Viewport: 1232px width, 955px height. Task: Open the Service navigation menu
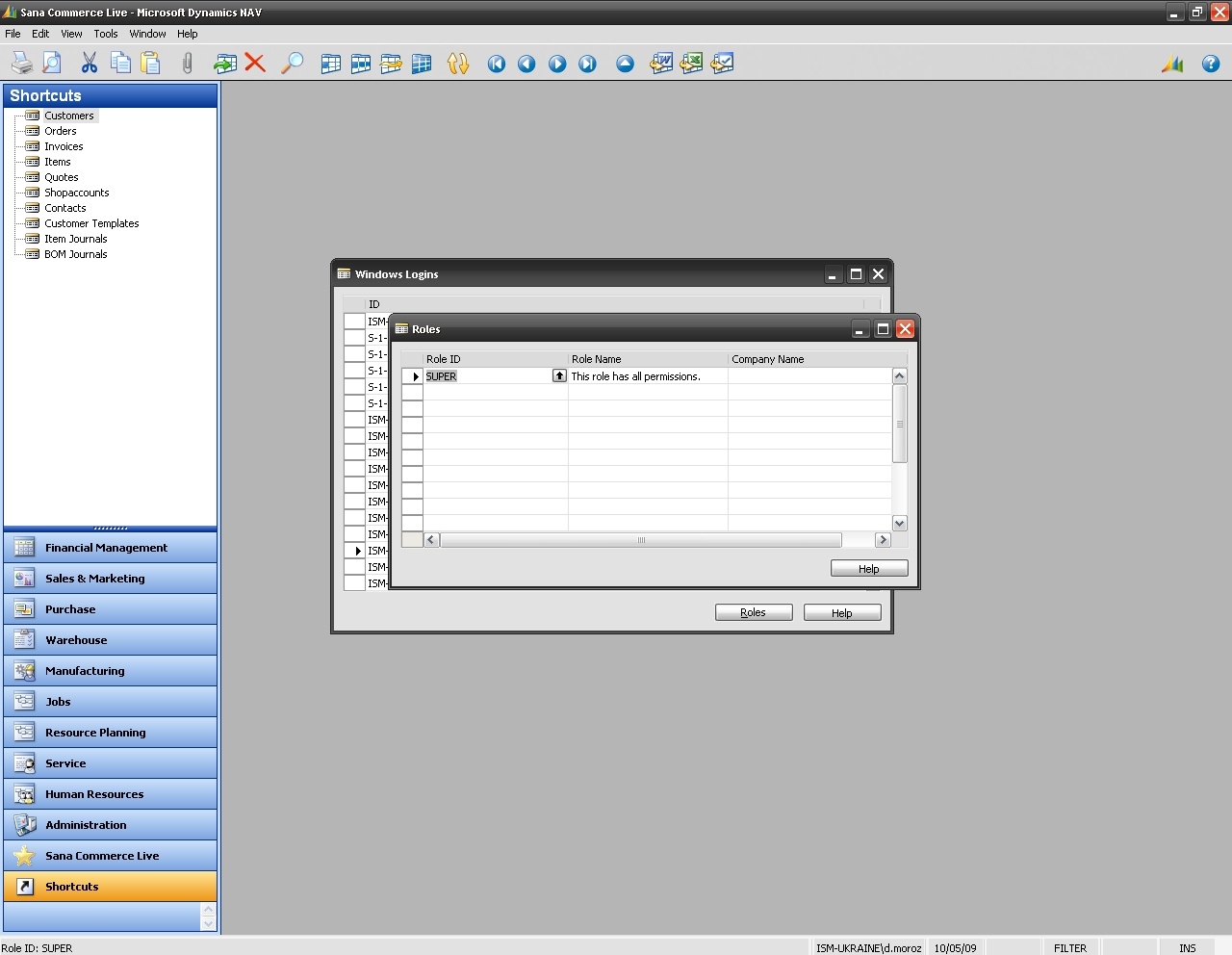110,763
